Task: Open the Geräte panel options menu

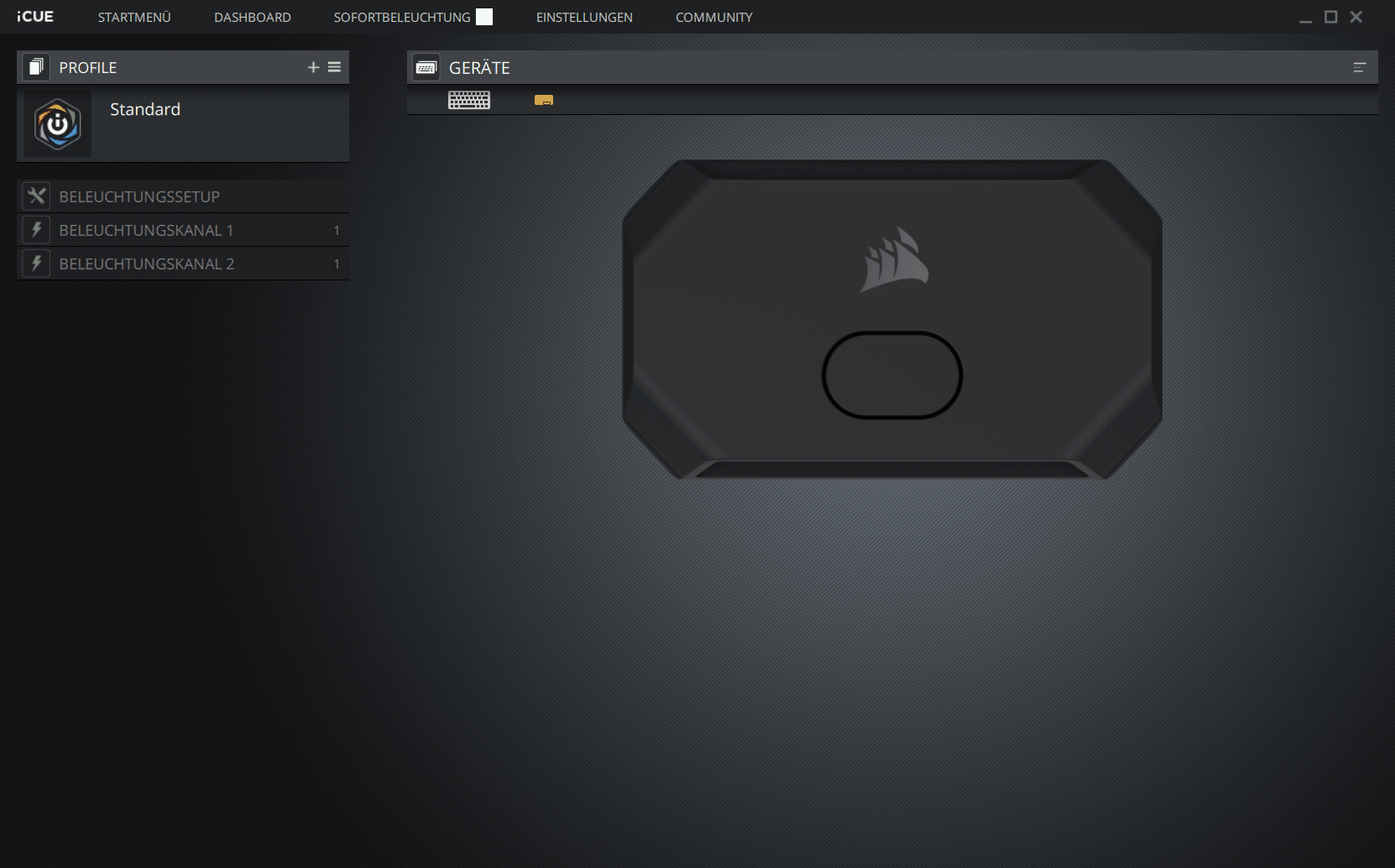Action: (x=1360, y=68)
